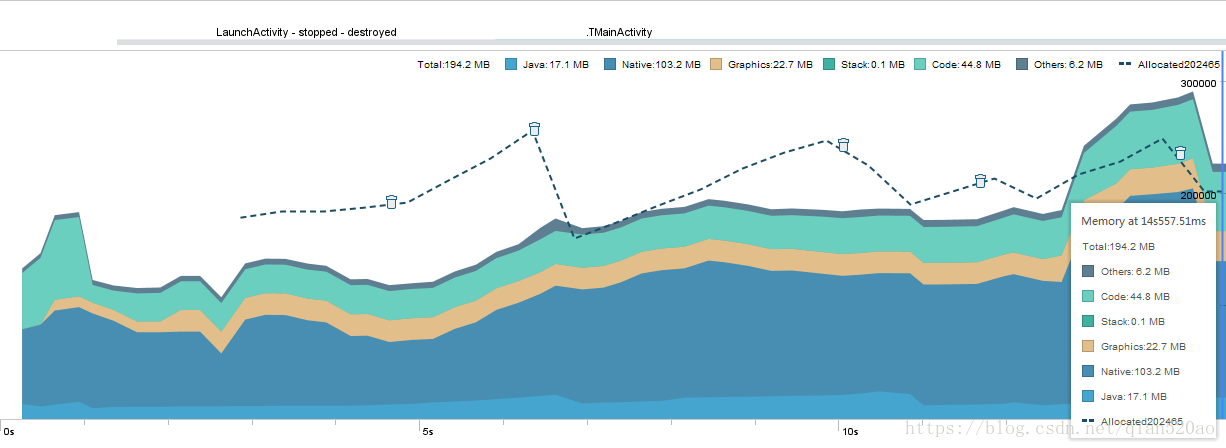Viewport: 1226px width, 448px height.
Task: Click the 10s marker on time axis
Action: pos(850,432)
